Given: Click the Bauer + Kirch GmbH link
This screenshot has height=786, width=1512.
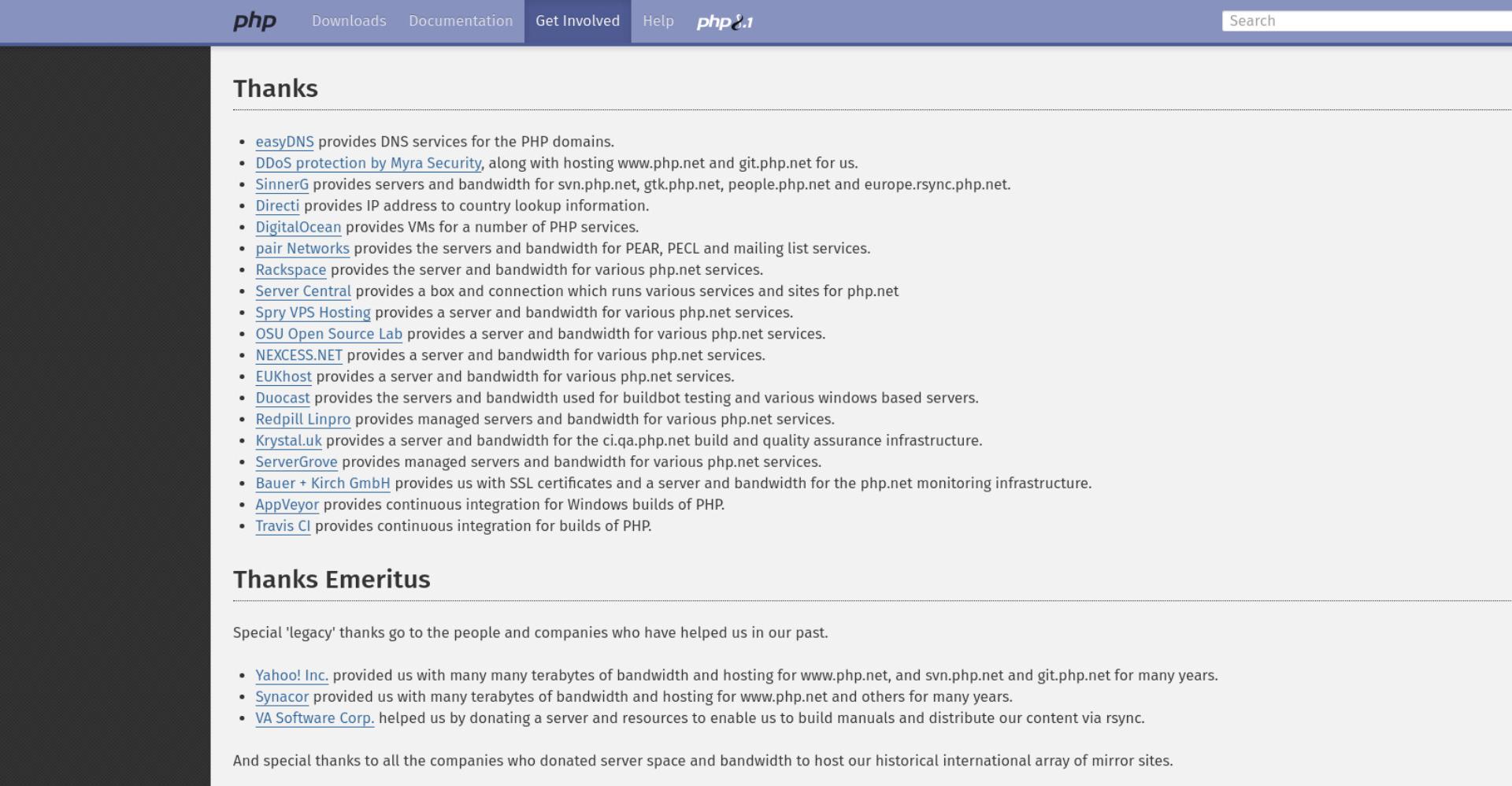Looking at the screenshot, I should (323, 484).
